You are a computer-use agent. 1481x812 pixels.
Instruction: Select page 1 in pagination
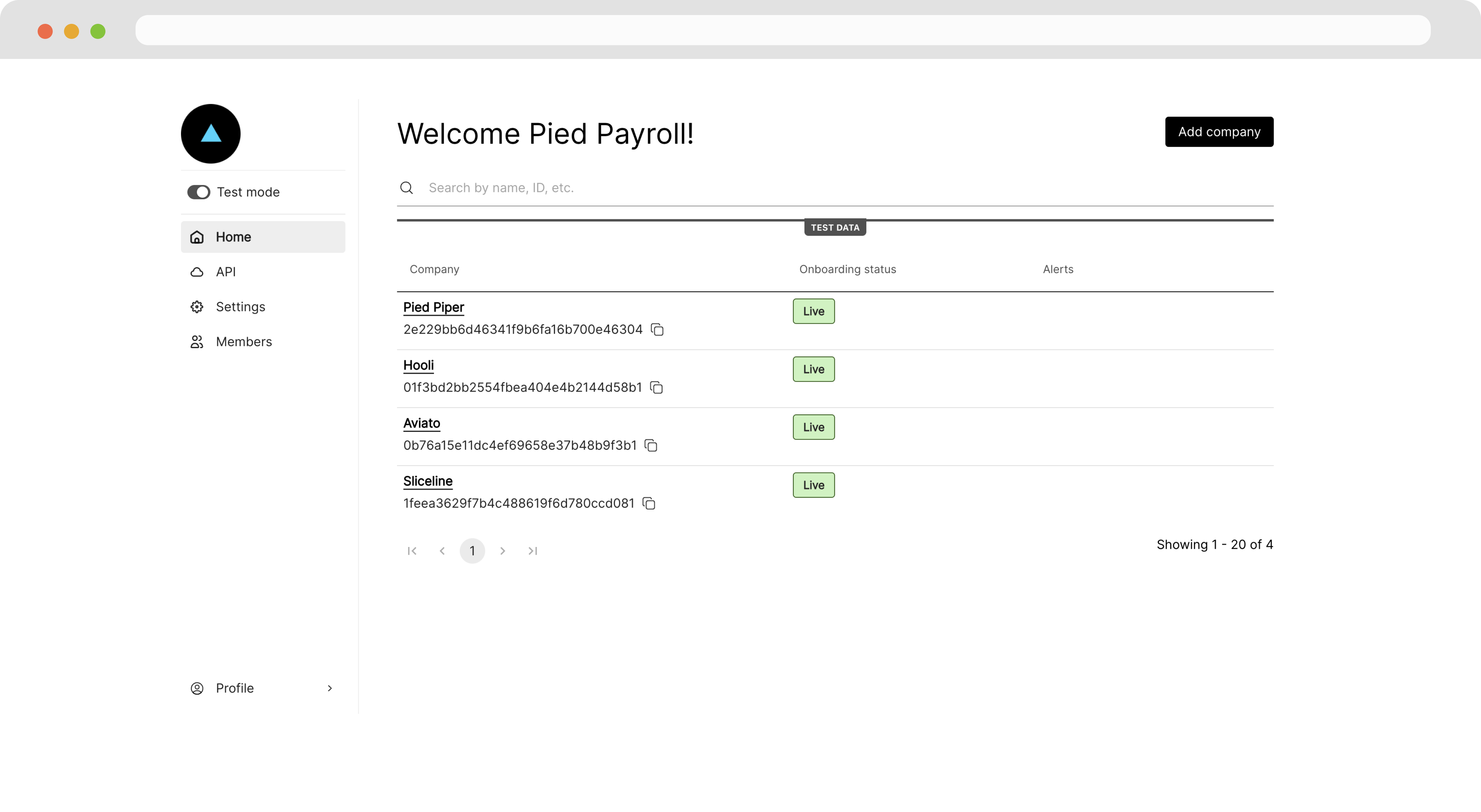click(472, 551)
